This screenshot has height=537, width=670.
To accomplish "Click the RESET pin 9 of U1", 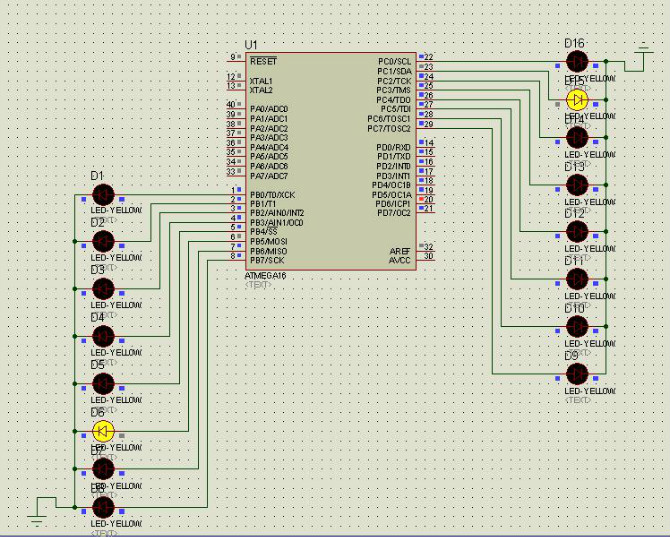I will [x=237, y=57].
